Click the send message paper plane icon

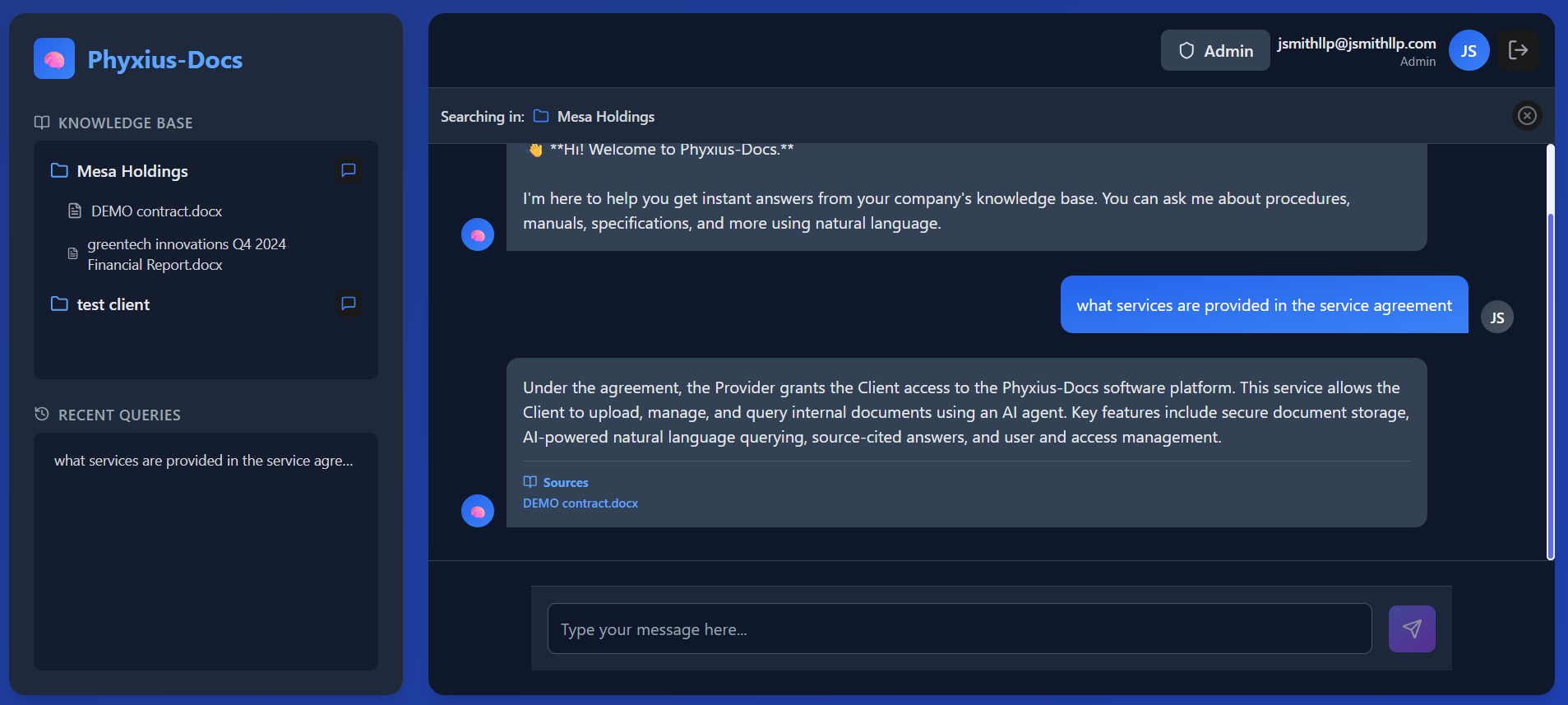pos(1412,629)
